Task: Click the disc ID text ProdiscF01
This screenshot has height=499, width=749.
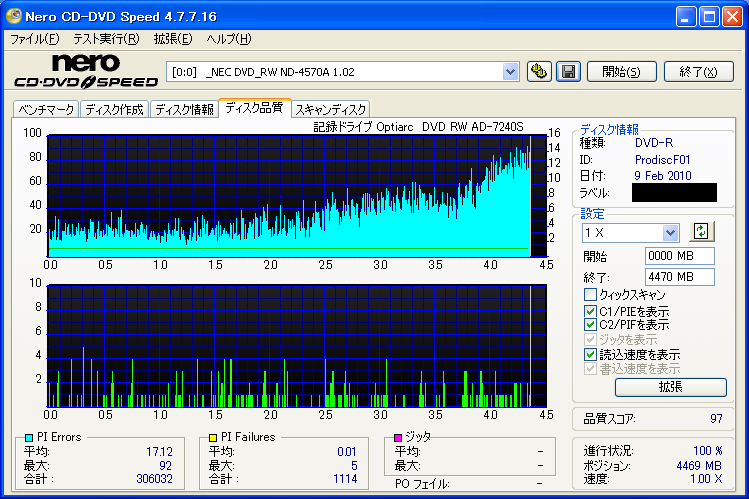Action: [663, 159]
